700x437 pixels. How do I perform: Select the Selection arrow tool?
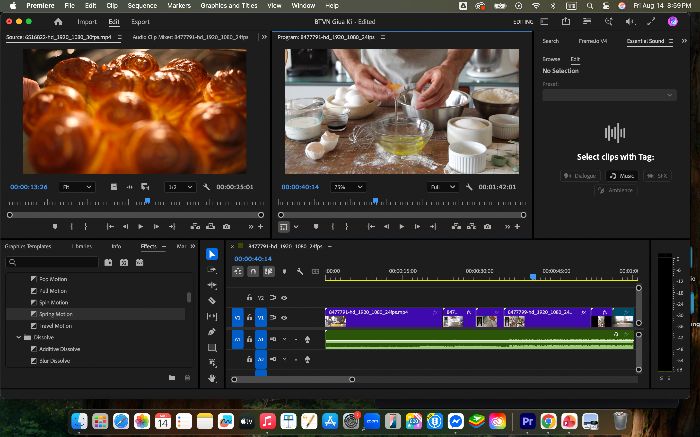[x=212, y=254]
